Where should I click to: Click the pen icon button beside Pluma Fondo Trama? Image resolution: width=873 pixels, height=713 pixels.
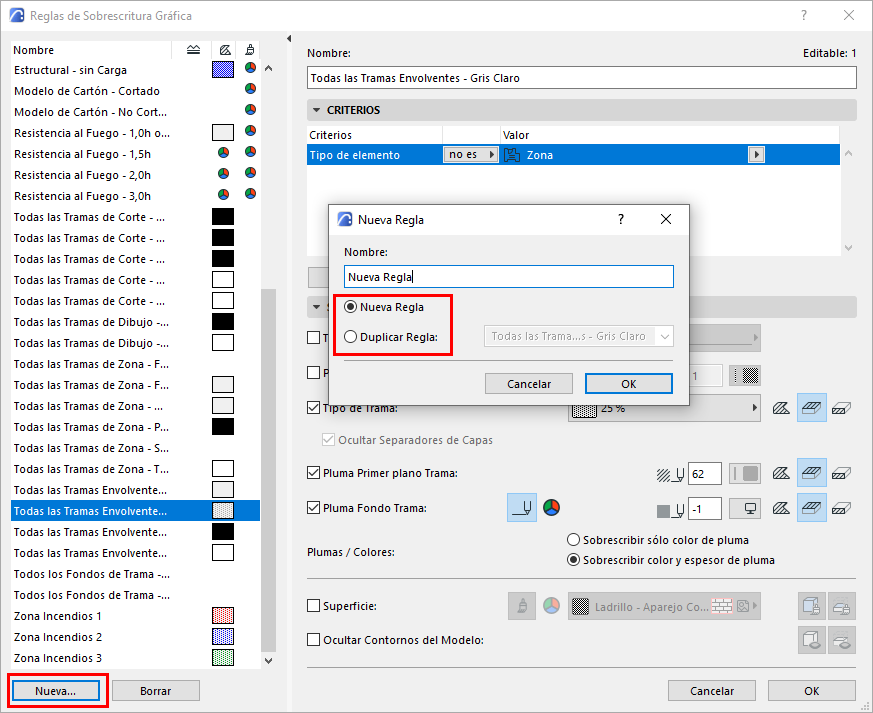pos(522,508)
